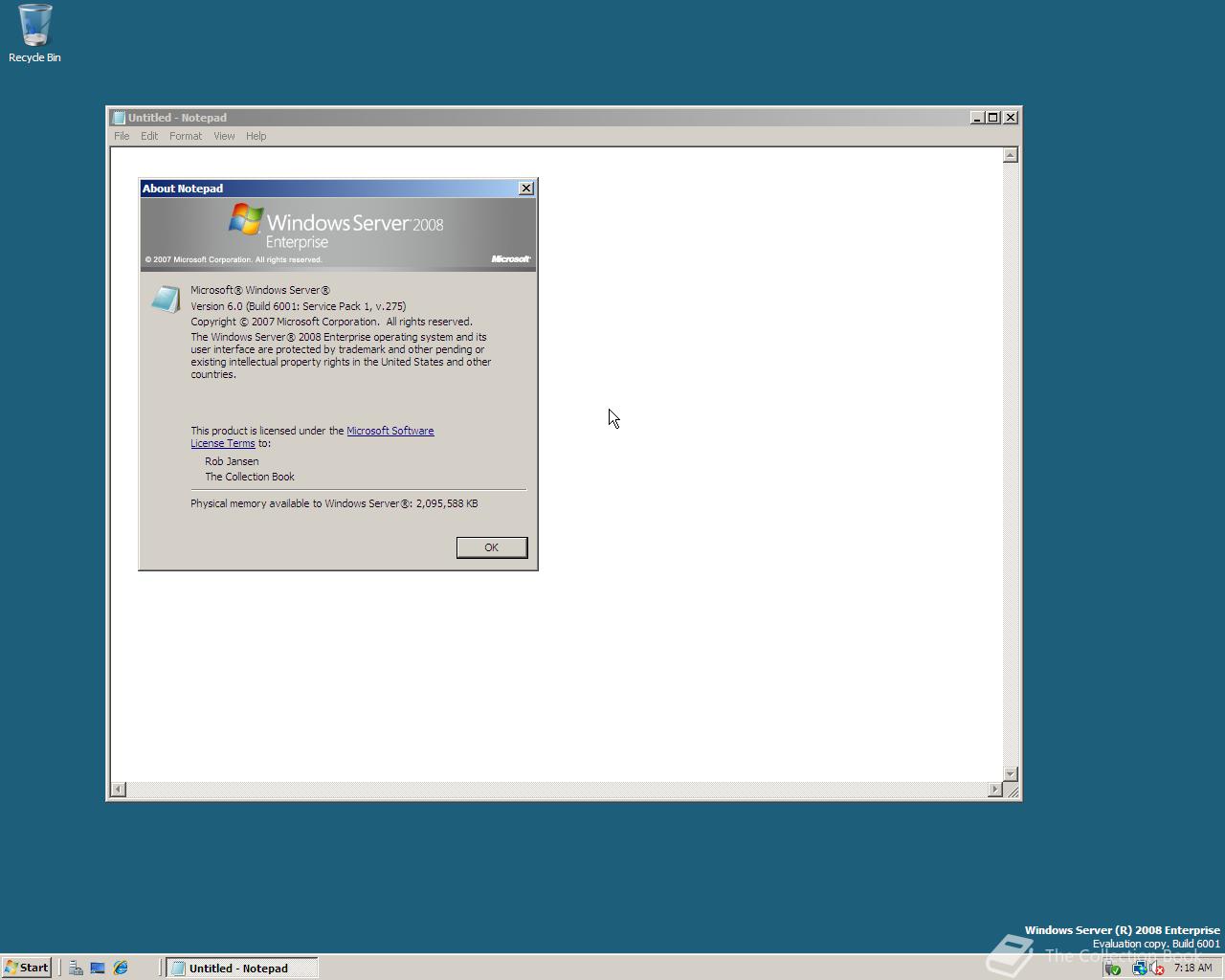This screenshot has height=980, width=1225.
Task: Minimize the Notepad window
Action: point(977,118)
